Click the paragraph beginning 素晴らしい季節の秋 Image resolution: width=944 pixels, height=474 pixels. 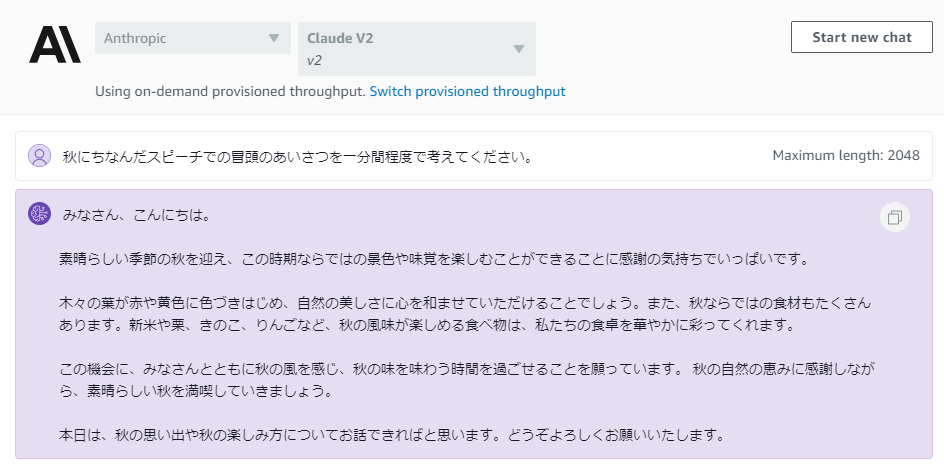point(435,259)
